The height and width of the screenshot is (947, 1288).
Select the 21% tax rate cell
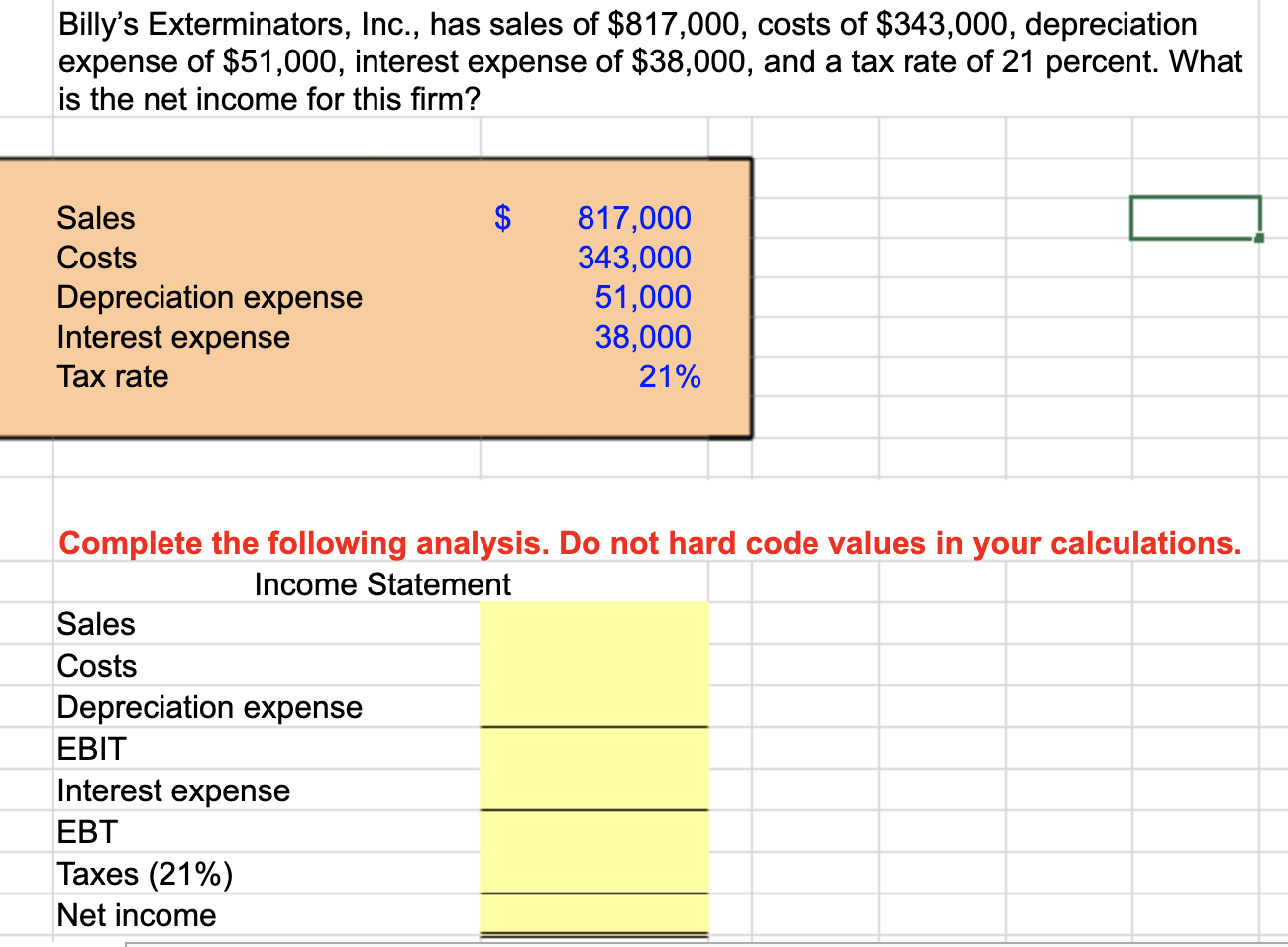tap(670, 376)
